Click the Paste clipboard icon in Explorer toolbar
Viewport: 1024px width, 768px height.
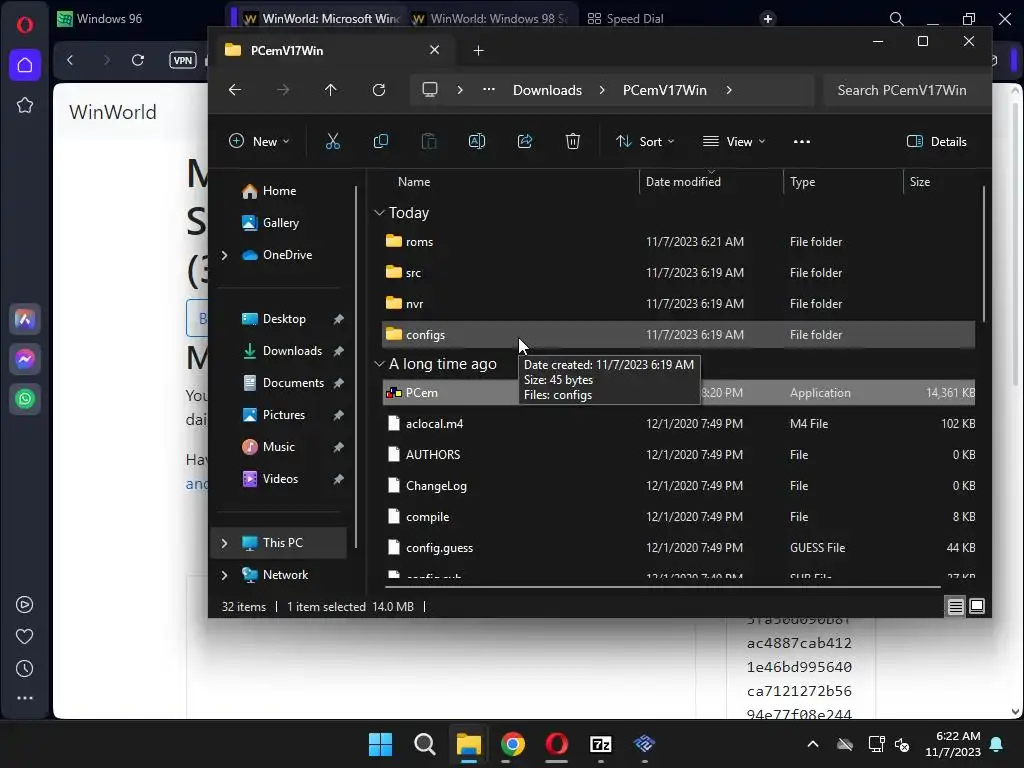428,141
